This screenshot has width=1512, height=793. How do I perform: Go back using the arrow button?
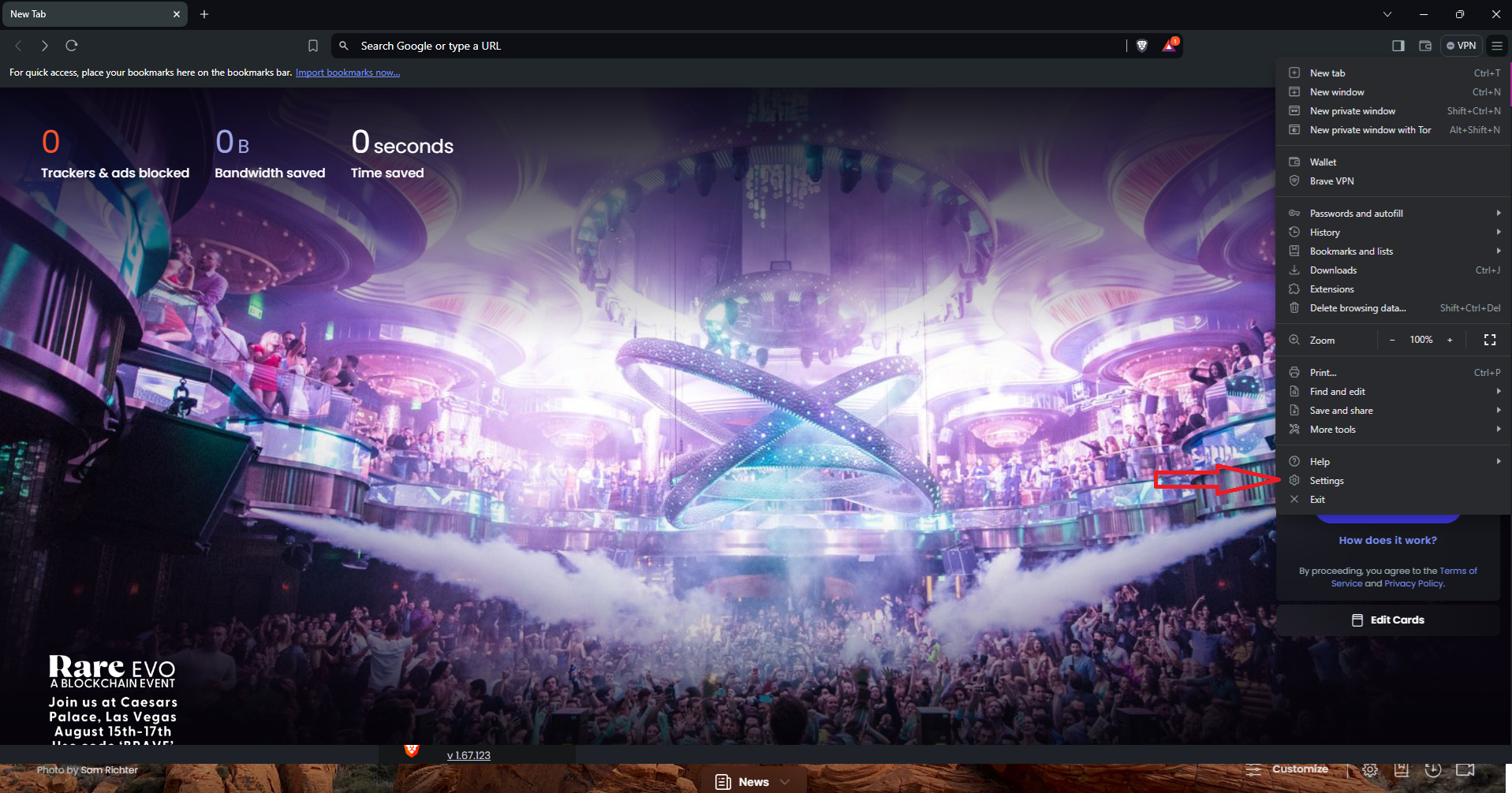pyautogui.click(x=19, y=46)
